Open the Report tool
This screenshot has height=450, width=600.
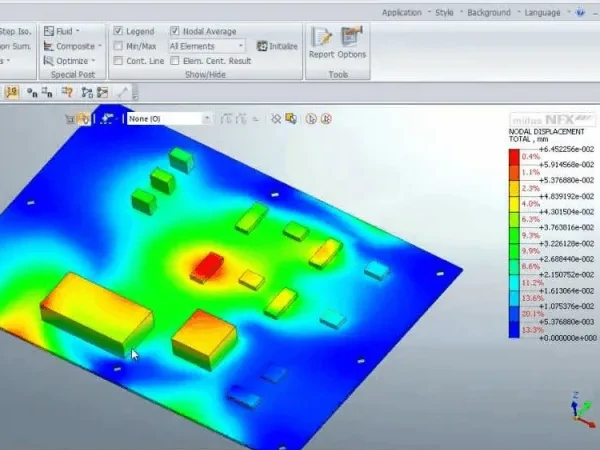[321, 43]
